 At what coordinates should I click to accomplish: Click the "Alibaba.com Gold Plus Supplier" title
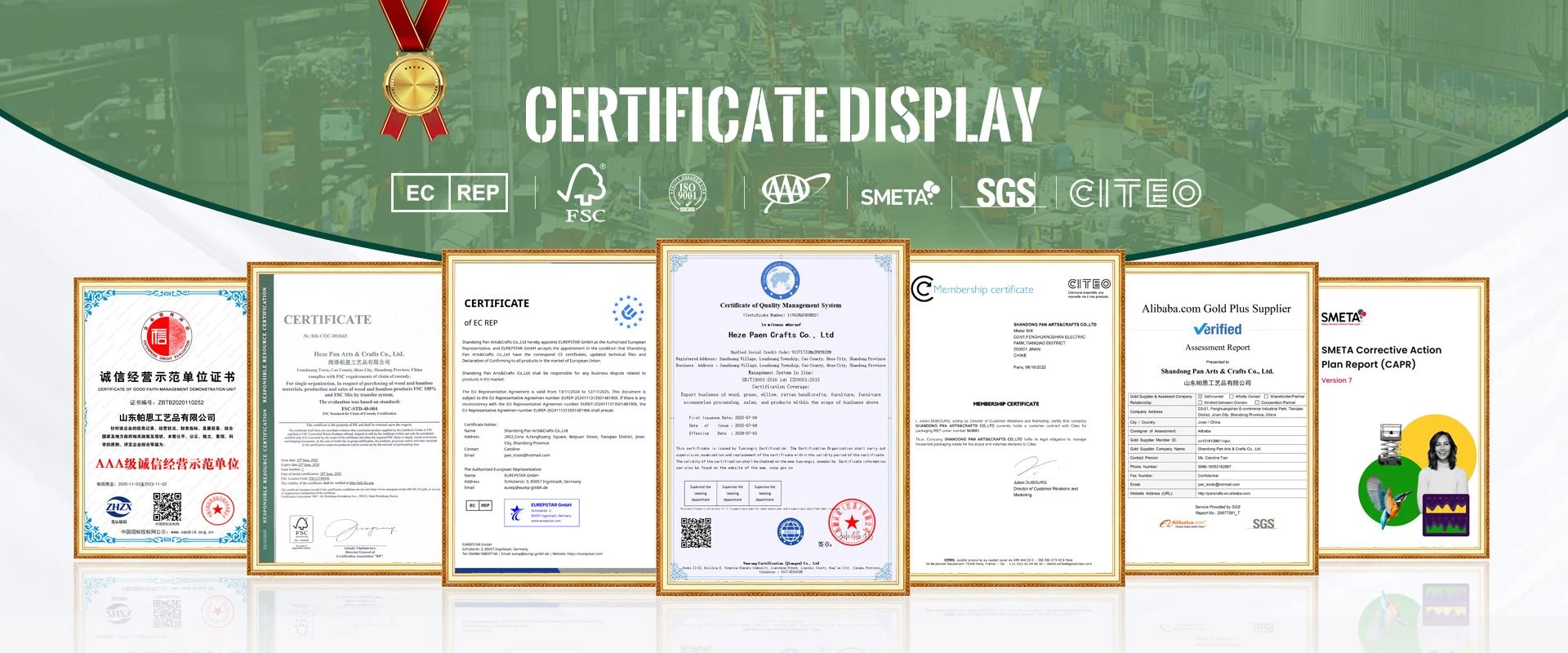(1216, 309)
